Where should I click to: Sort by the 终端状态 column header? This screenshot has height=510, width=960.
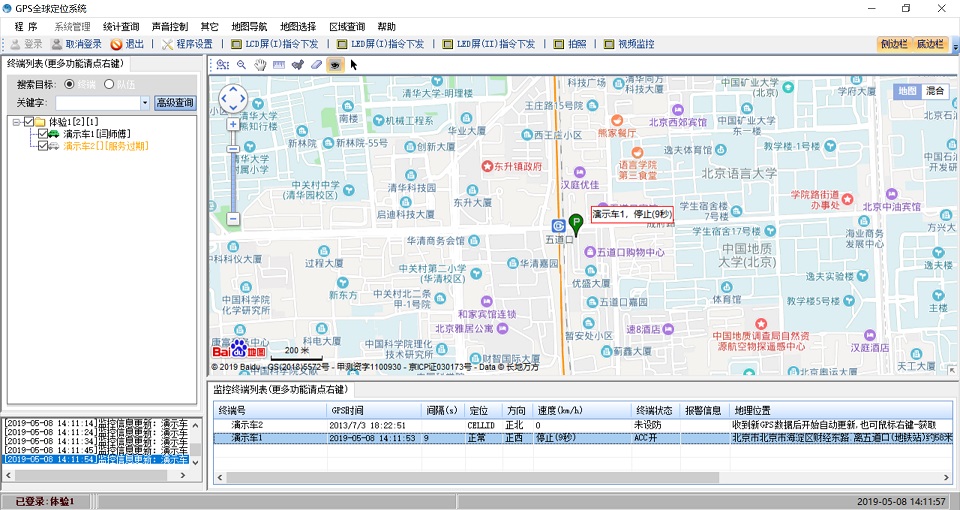pyautogui.click(x=656, y=410)
